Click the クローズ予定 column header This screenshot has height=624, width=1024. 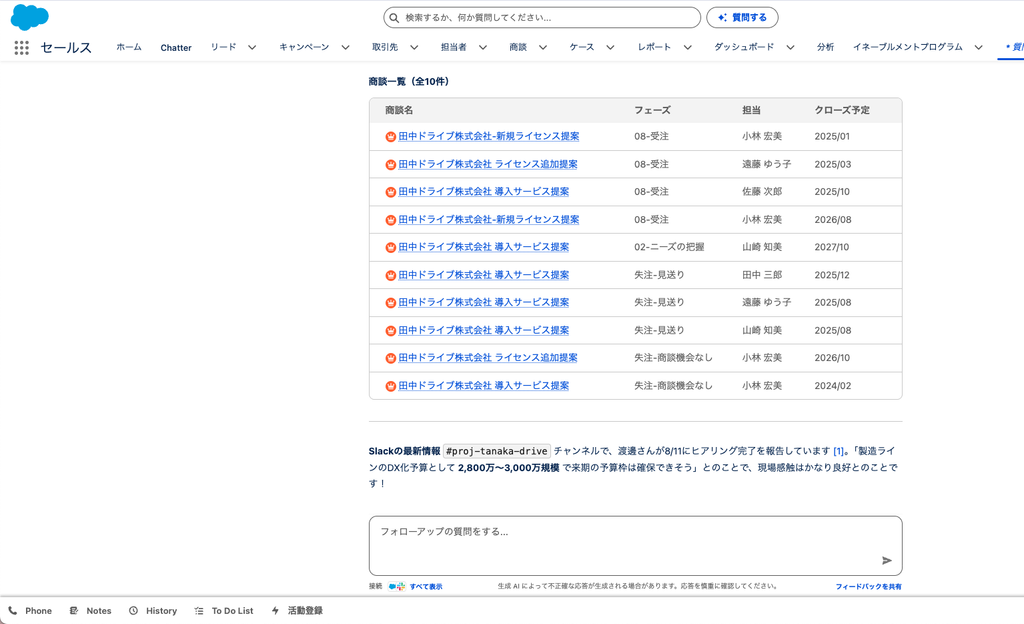(842, 110)
